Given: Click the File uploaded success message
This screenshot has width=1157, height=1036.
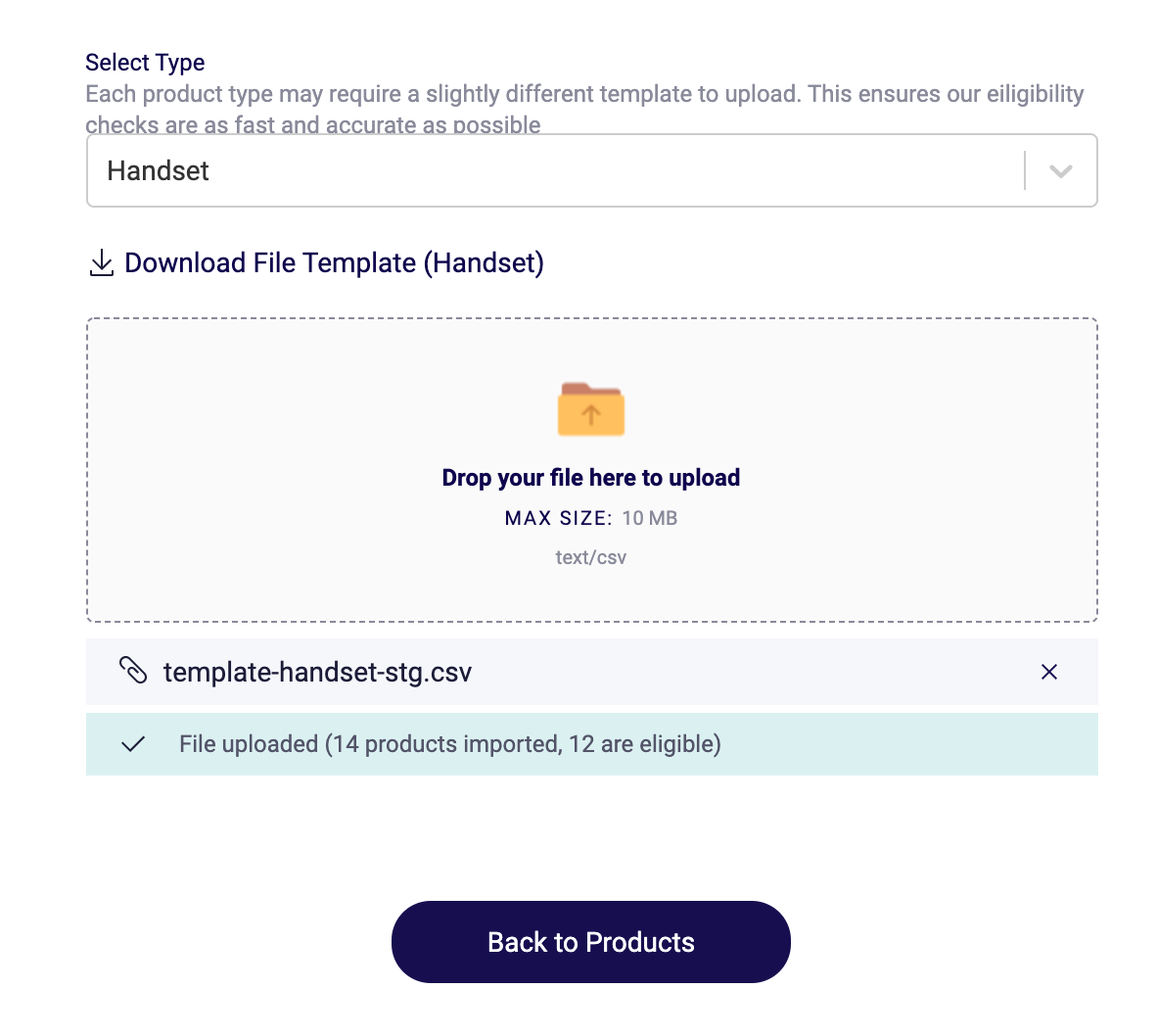Looking at the screenshot, I should (x=450, y=744).
